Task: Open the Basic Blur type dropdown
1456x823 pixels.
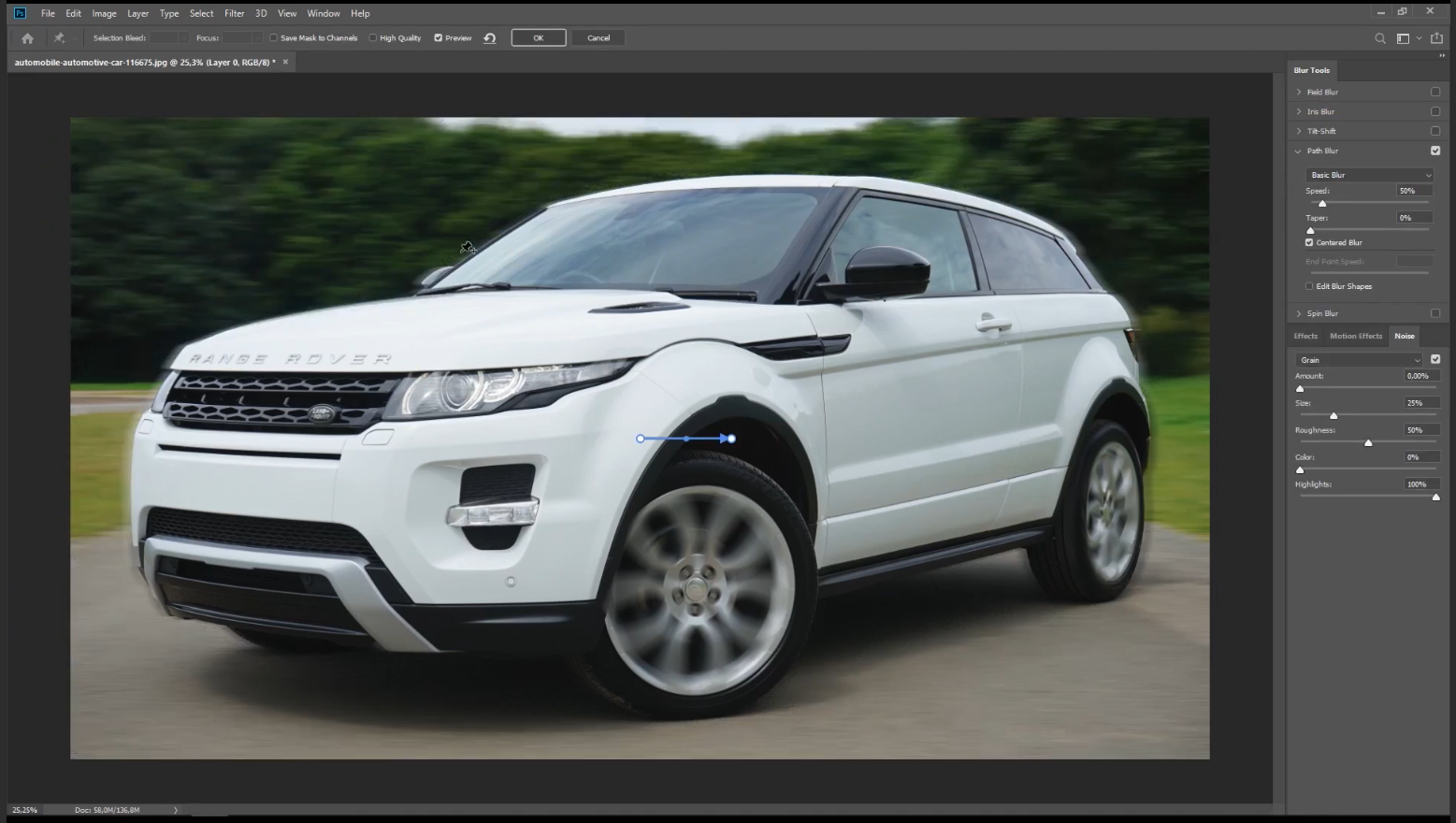Action: click(1369, 175)
